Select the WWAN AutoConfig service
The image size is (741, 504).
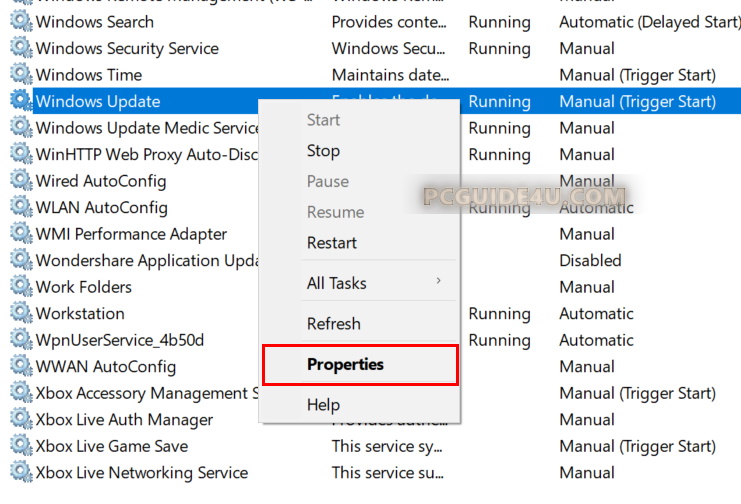tap(105, 367)
